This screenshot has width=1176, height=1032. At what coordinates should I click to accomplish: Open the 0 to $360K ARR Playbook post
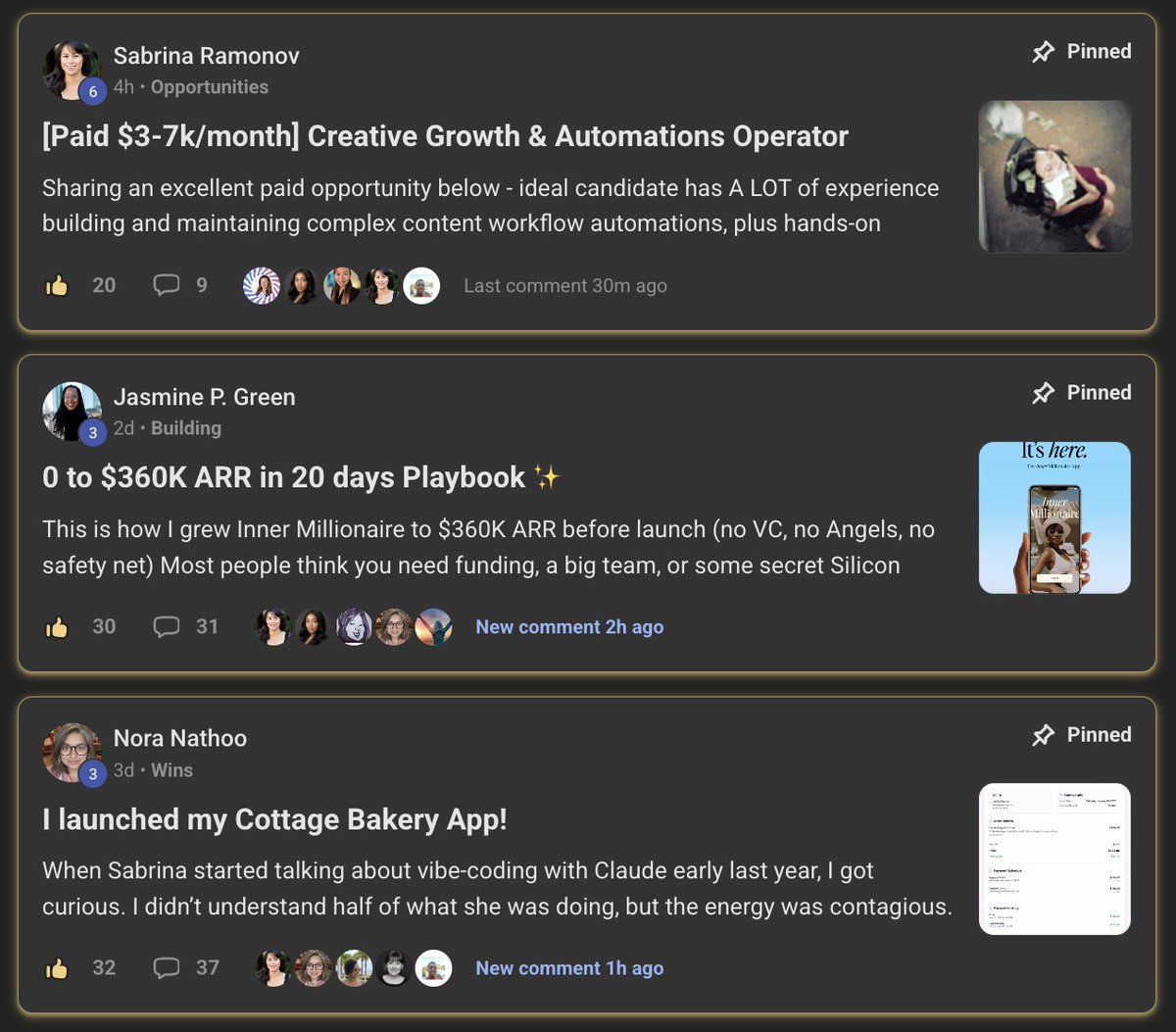click(x=282, y=477)
